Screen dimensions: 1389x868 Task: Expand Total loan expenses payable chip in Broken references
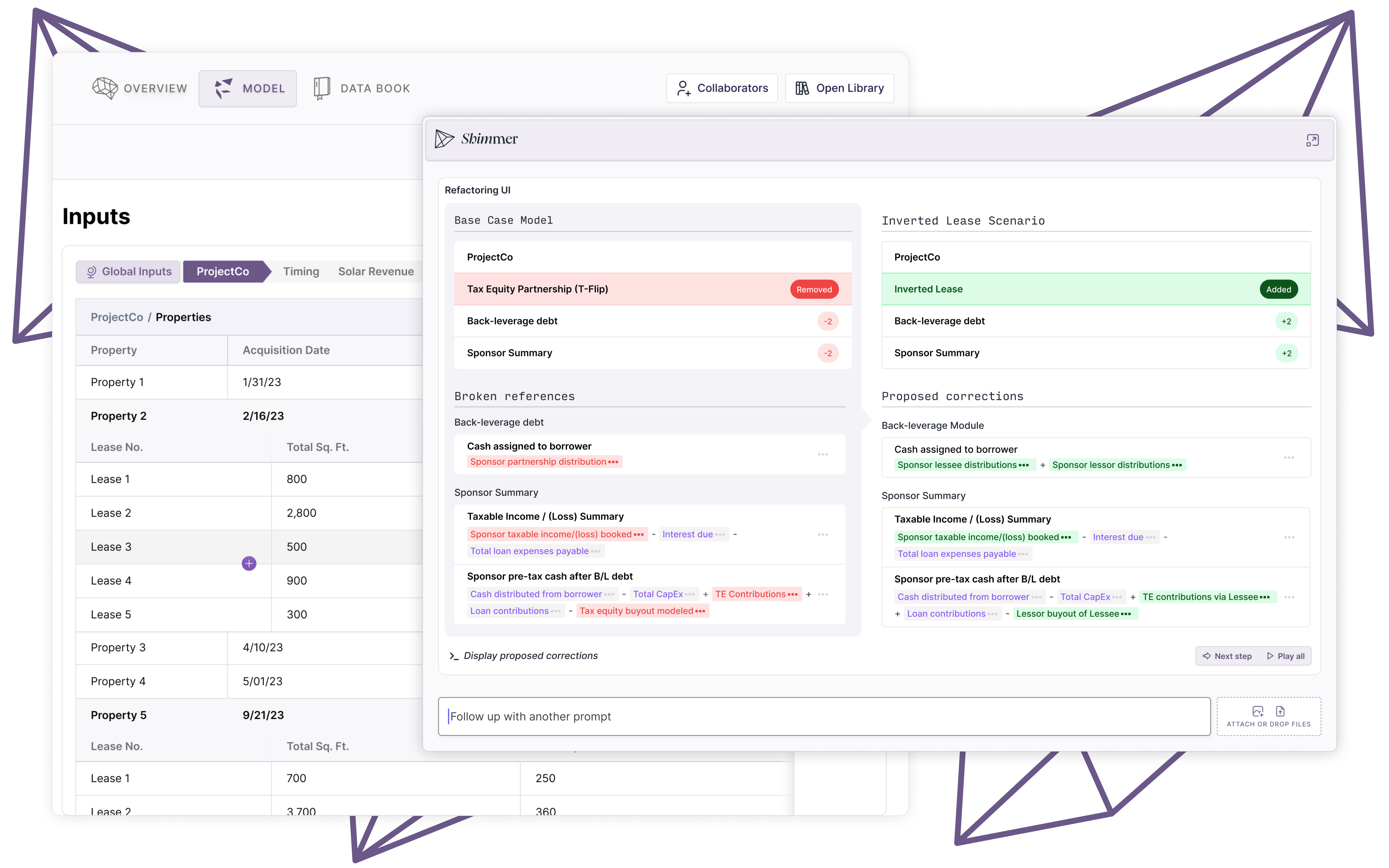click(x=536, y=551)
